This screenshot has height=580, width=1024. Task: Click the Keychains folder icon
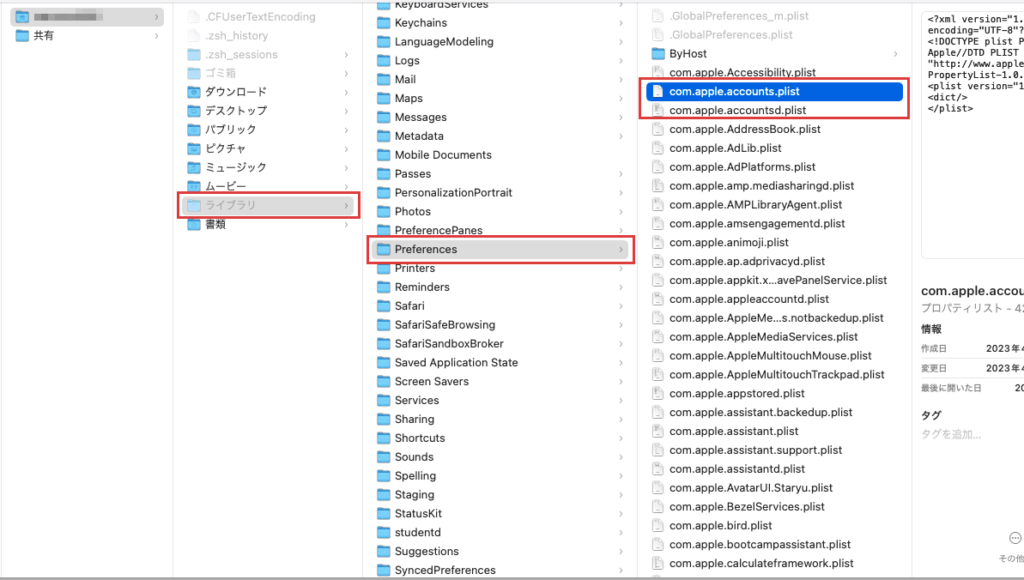coord(383,24)
